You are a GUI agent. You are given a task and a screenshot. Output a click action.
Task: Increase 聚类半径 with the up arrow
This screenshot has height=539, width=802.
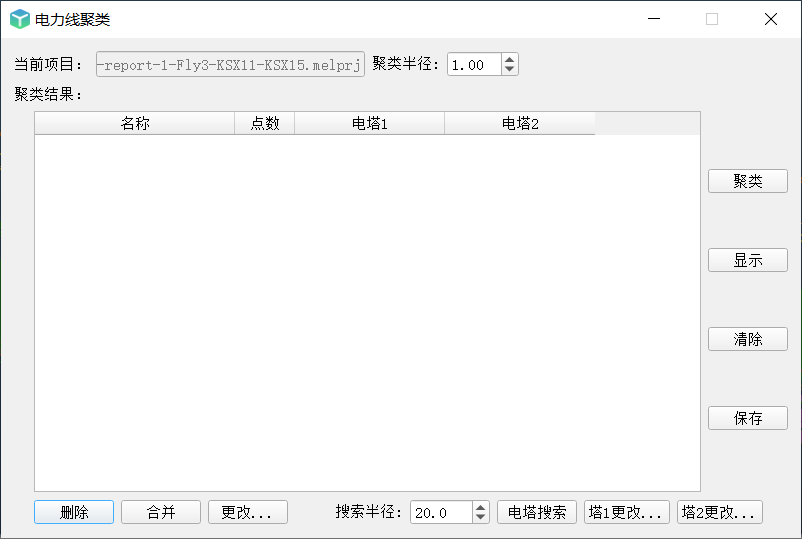pos(509,59)
